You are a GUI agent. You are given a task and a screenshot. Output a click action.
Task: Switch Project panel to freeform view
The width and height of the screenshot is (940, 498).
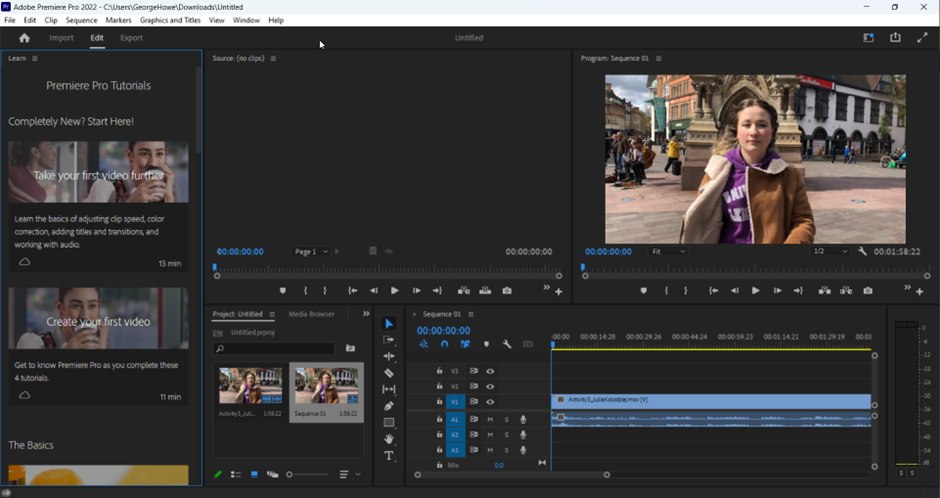tap(272, 474)
